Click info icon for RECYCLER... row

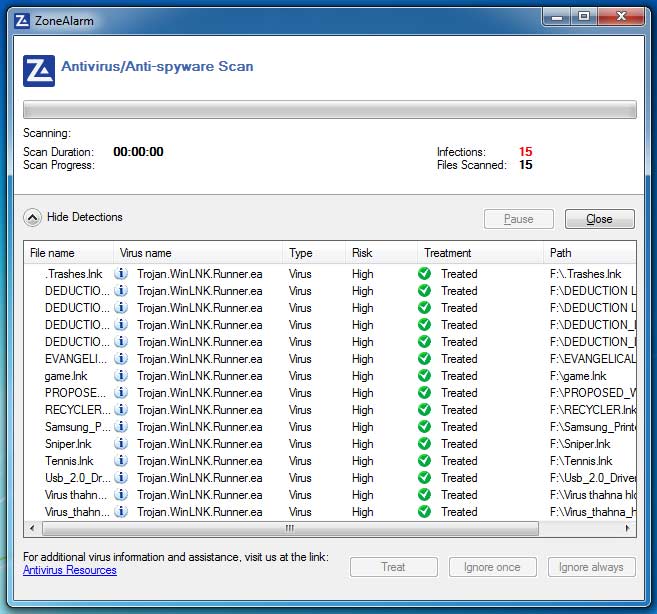click(121, 409)
